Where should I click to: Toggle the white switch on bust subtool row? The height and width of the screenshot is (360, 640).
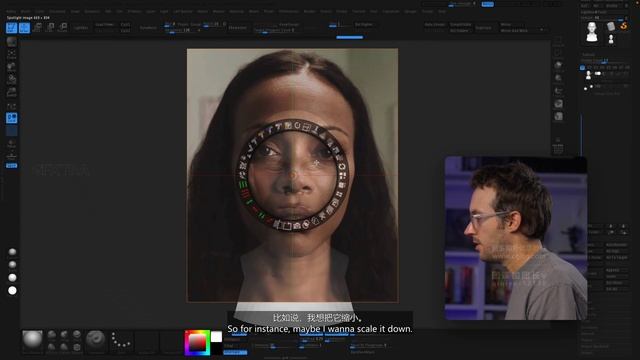pyautogui.click(x=598, y=73)
